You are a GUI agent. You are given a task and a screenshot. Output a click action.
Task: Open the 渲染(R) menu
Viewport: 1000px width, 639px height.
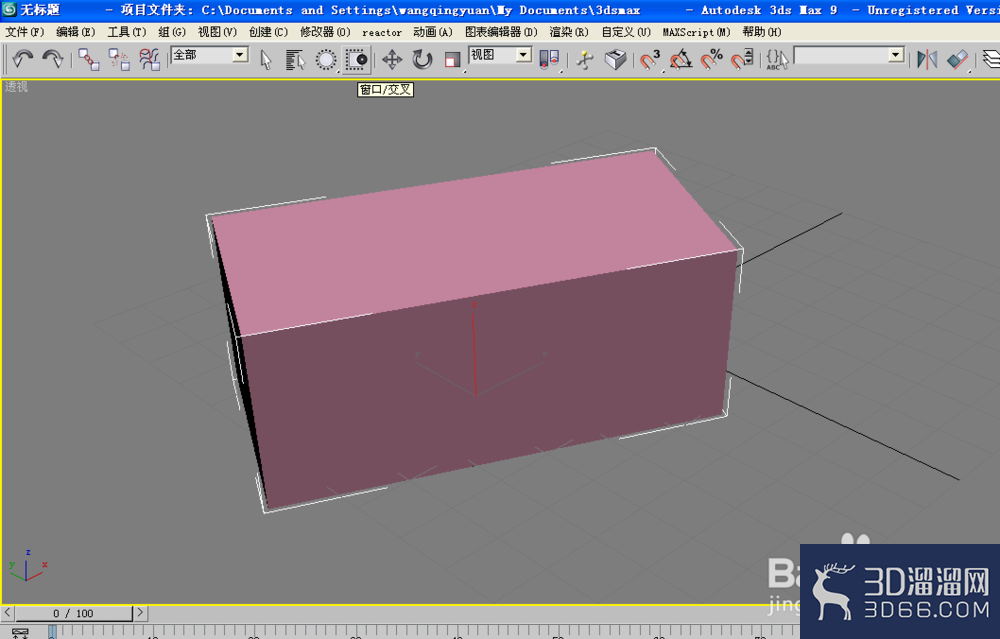pos(569,32)
